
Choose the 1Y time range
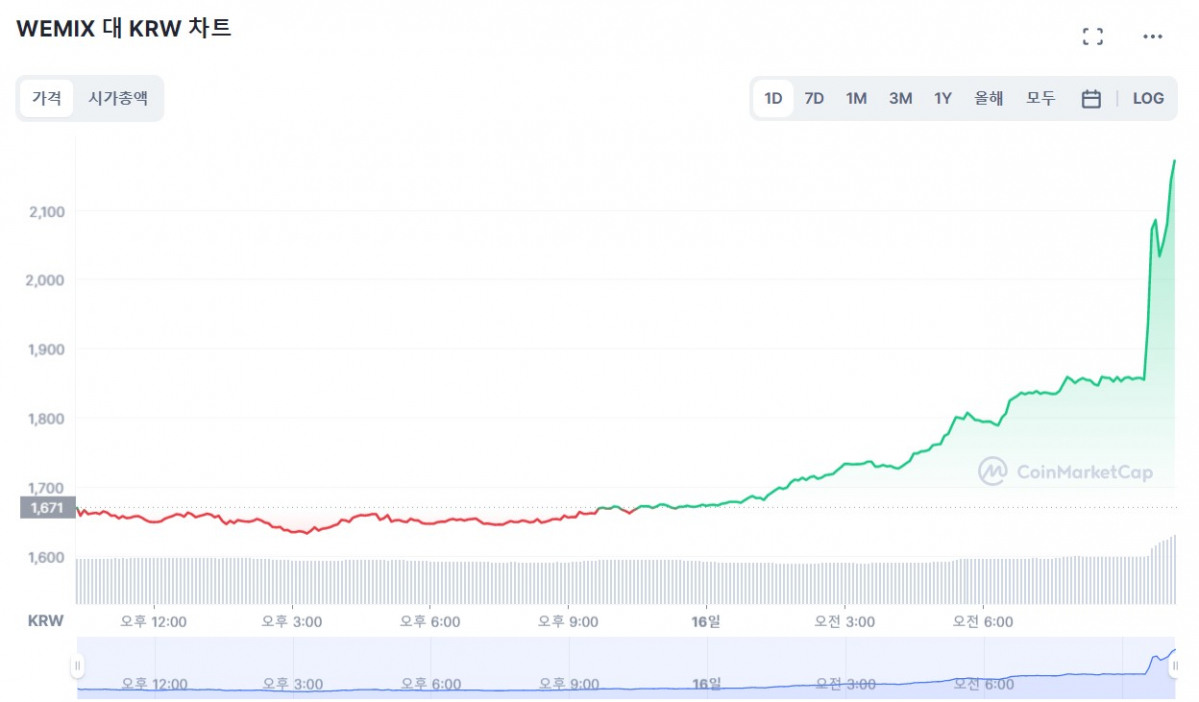942,98
